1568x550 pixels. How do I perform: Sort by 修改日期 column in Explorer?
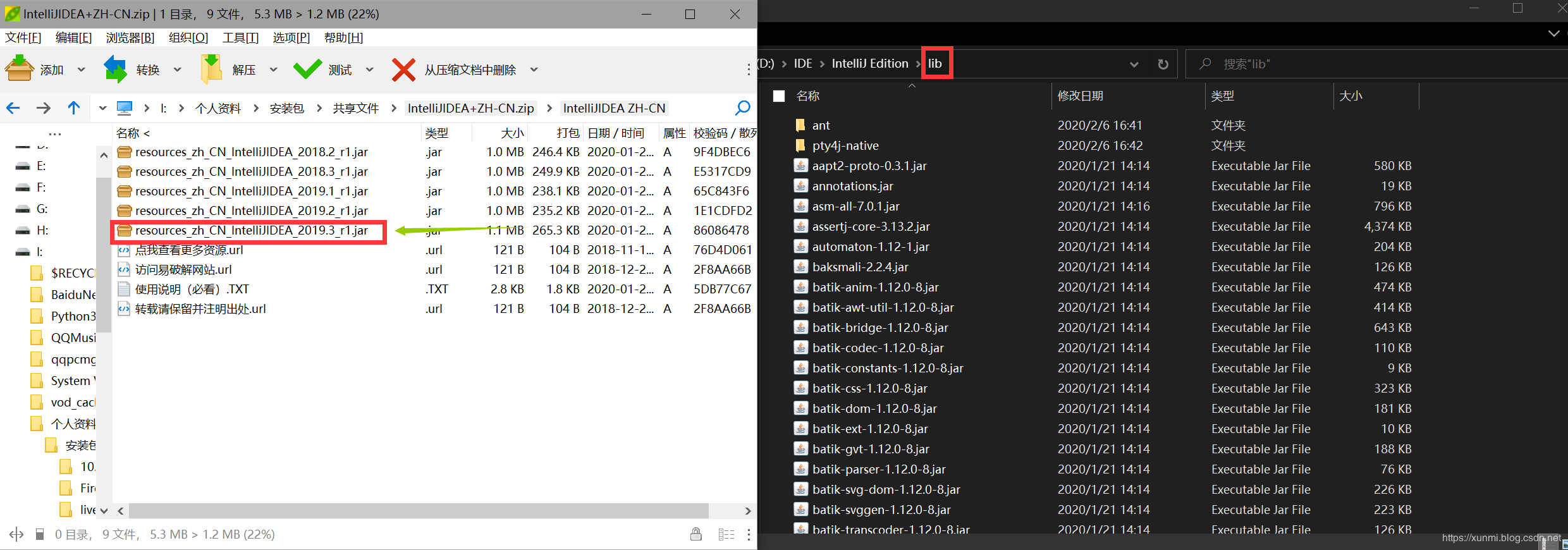(x=1081, y=96)
